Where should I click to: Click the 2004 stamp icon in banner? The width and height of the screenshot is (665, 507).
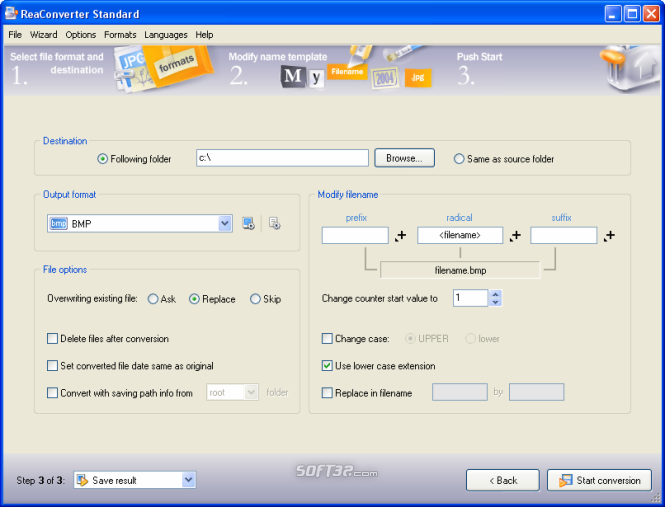(385, 78)
